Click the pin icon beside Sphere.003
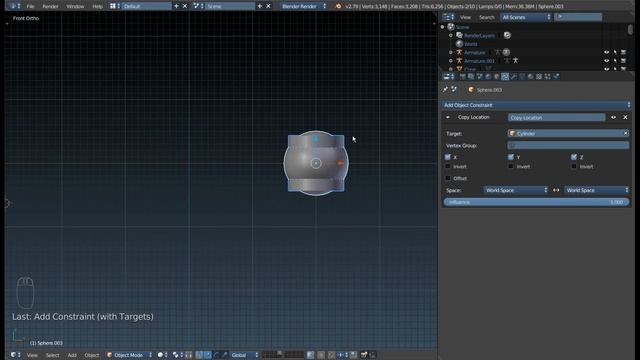This screenshot has height=360, width=640. (x=445, y=89)
